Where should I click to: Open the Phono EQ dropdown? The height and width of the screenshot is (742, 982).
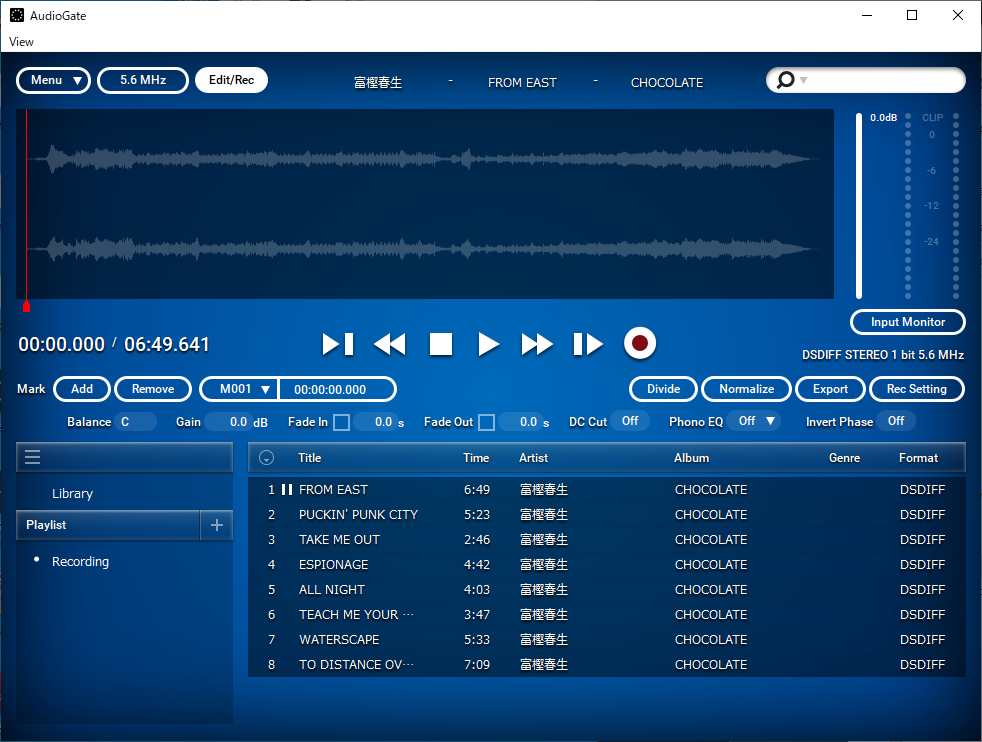(756, 421)
